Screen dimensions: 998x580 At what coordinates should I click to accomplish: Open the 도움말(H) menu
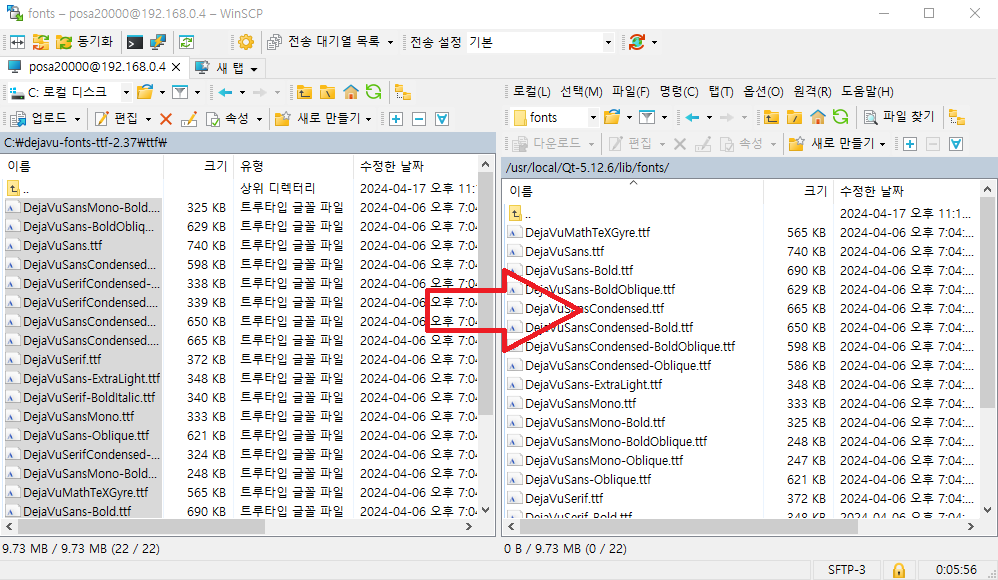[867, 92]
